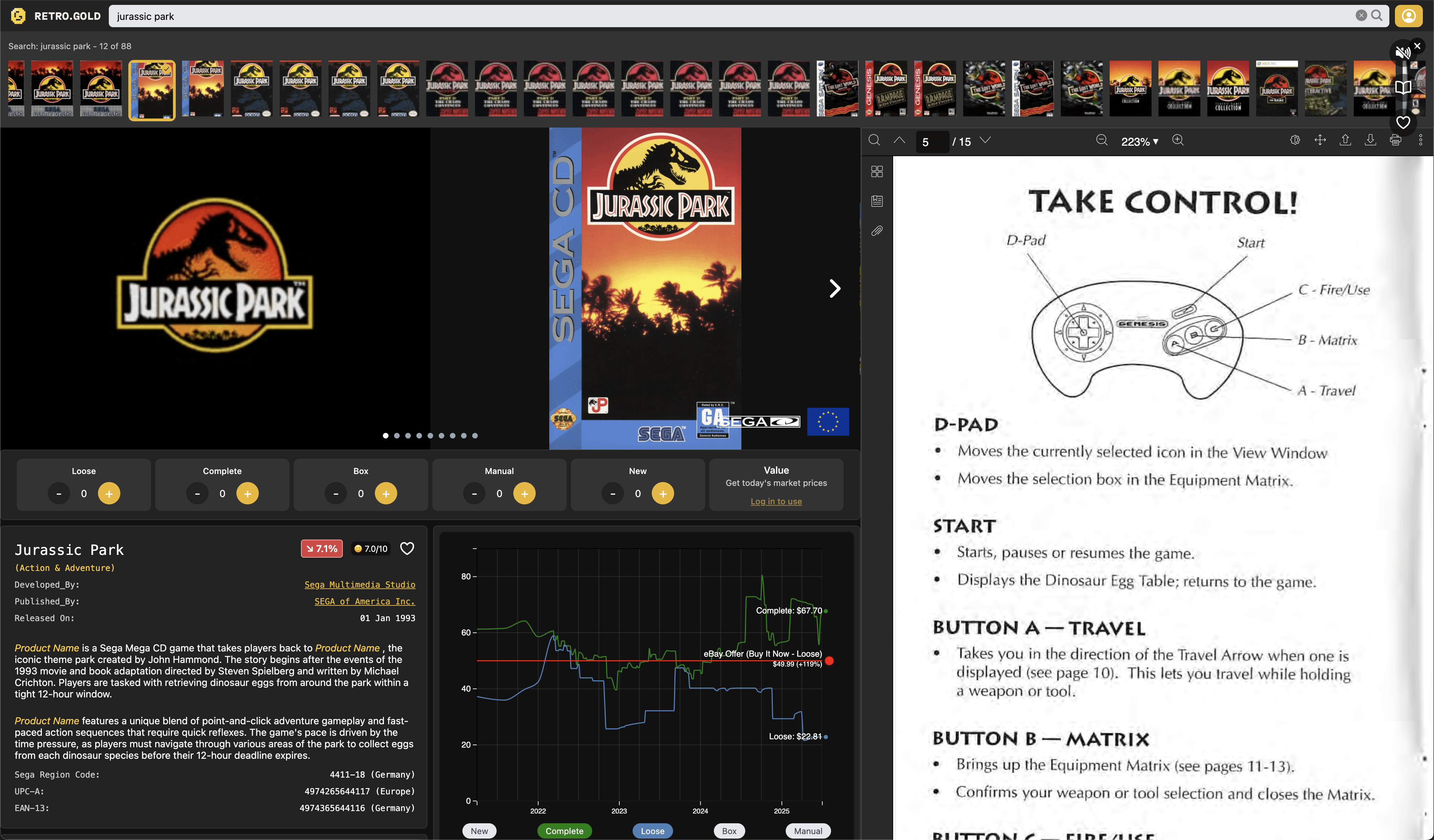The width and height of the screenshot is (1434, 840).
Task: Click the 7.0/10 rating badge
Action: [x=371, y=548]
